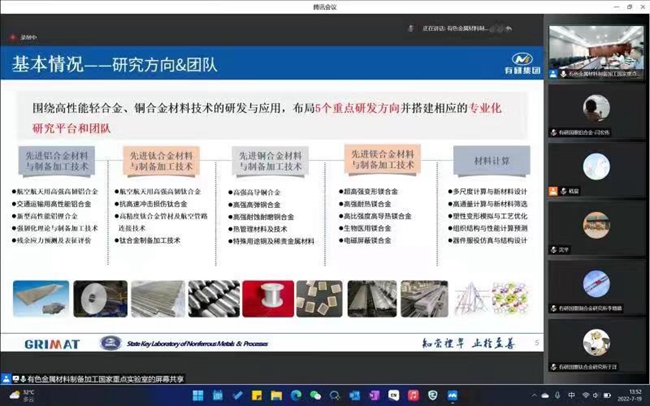Select 杨丽's participant tile
Image resolution: width=650 pixels, height=406 pixels.
(x=596, y=166)
